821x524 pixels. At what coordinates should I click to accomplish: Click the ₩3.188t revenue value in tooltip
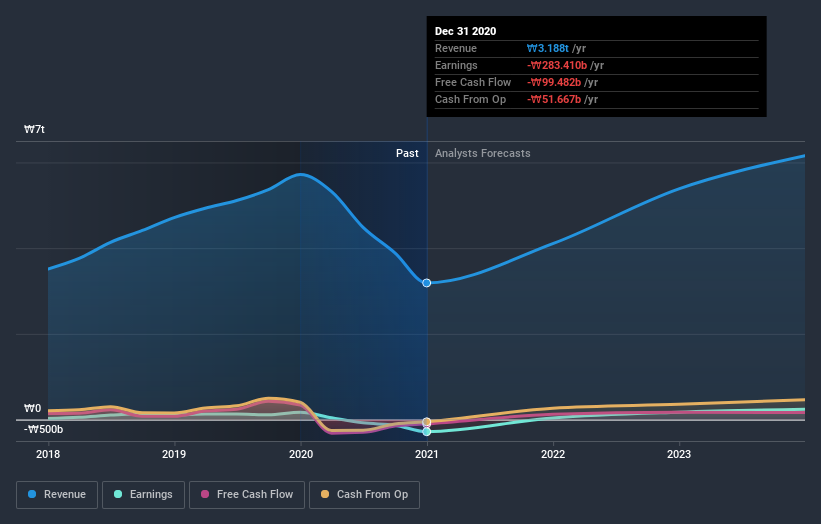[548, 48]
